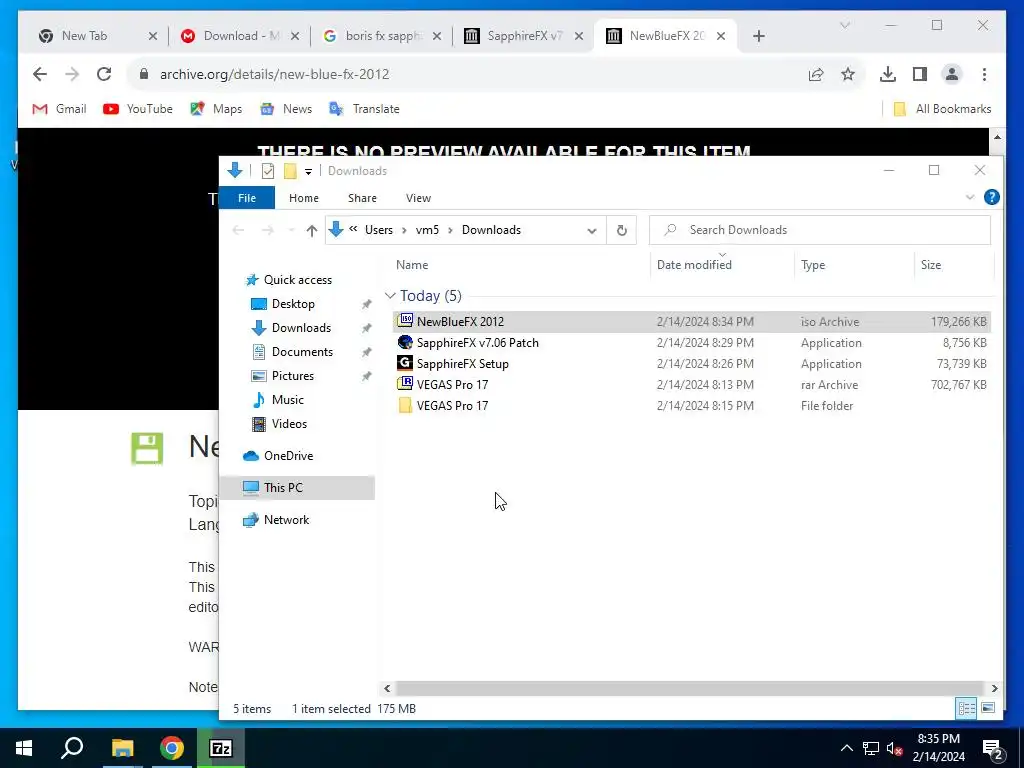Screen dimensions: 1024x768
Task: Select Network in navigation pane
Action: 286,520
